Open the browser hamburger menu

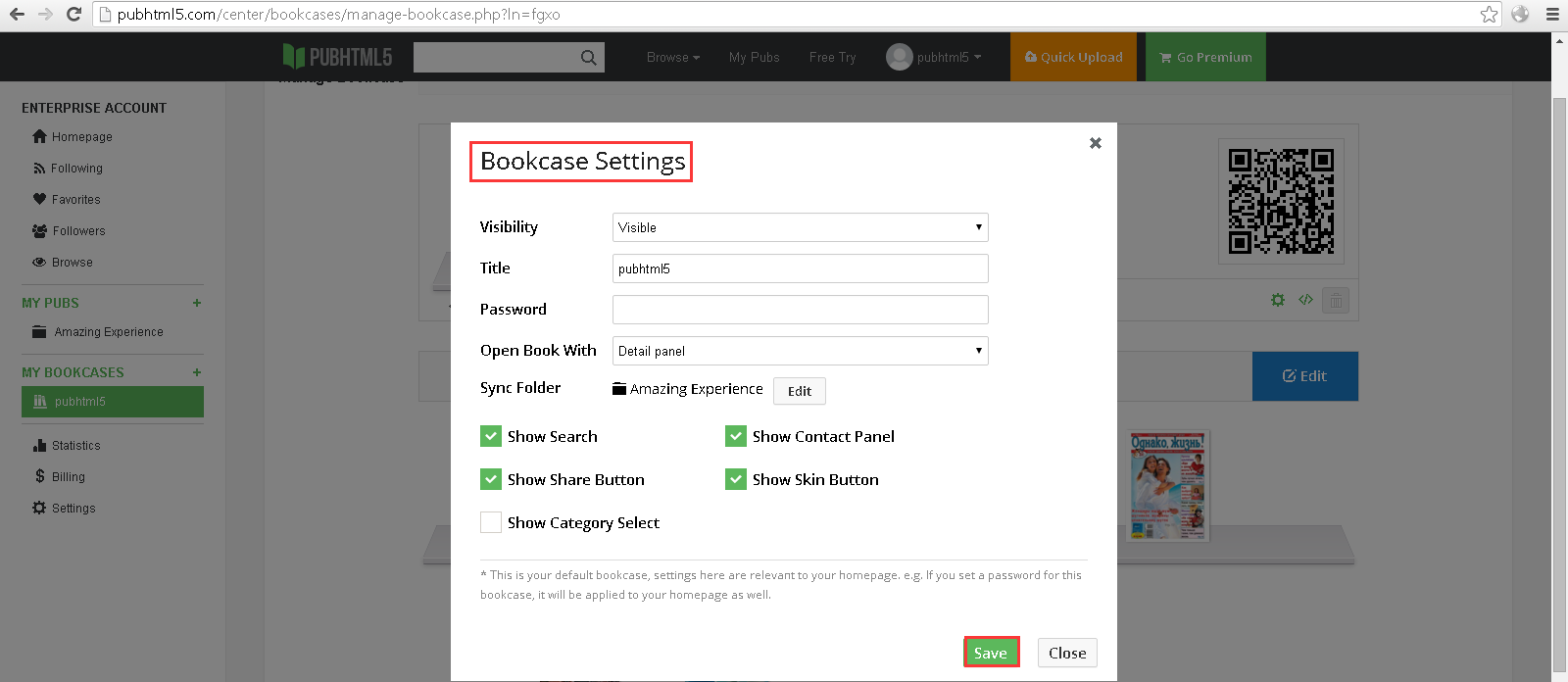1552,15
